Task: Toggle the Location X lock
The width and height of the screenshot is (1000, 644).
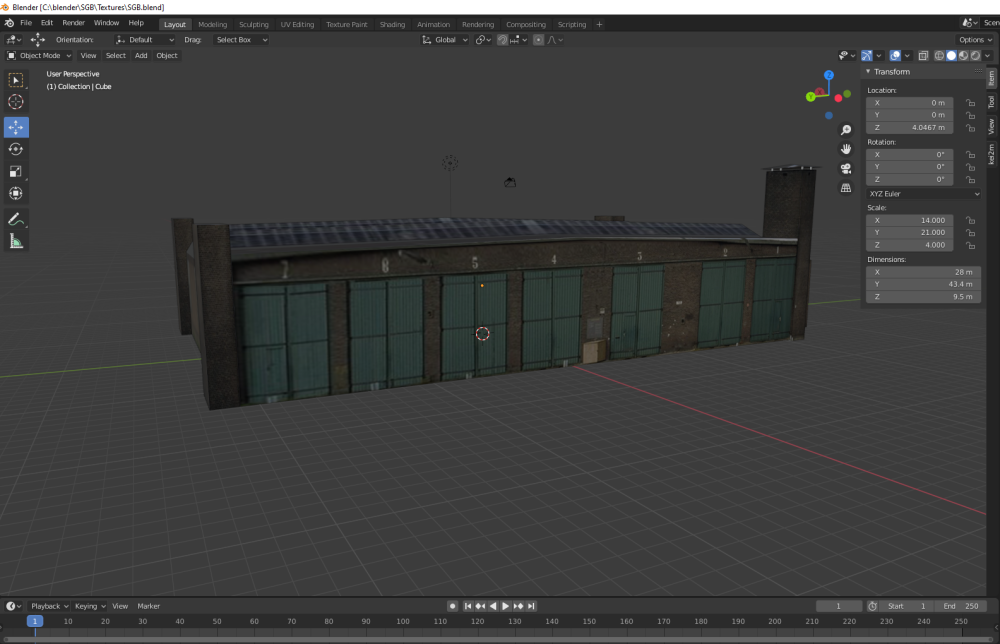Action: [969, 103]
